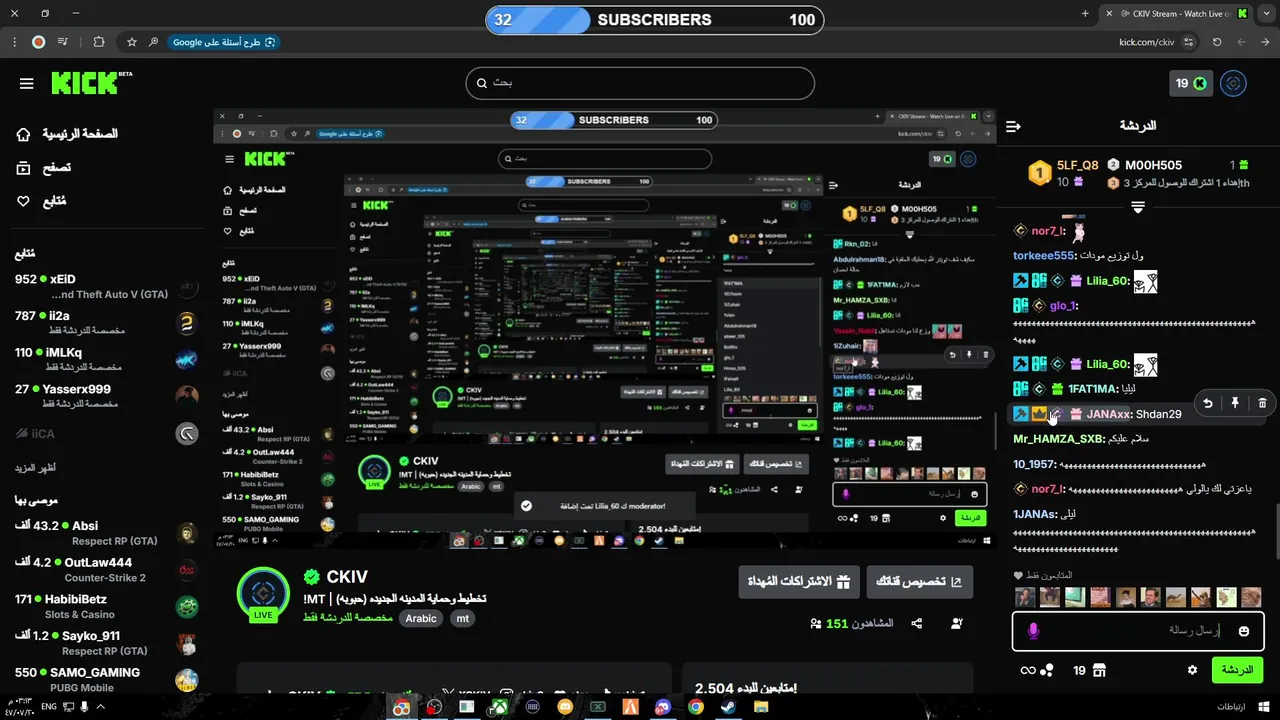Select the Arabic language tag

(x=421, y=618)
